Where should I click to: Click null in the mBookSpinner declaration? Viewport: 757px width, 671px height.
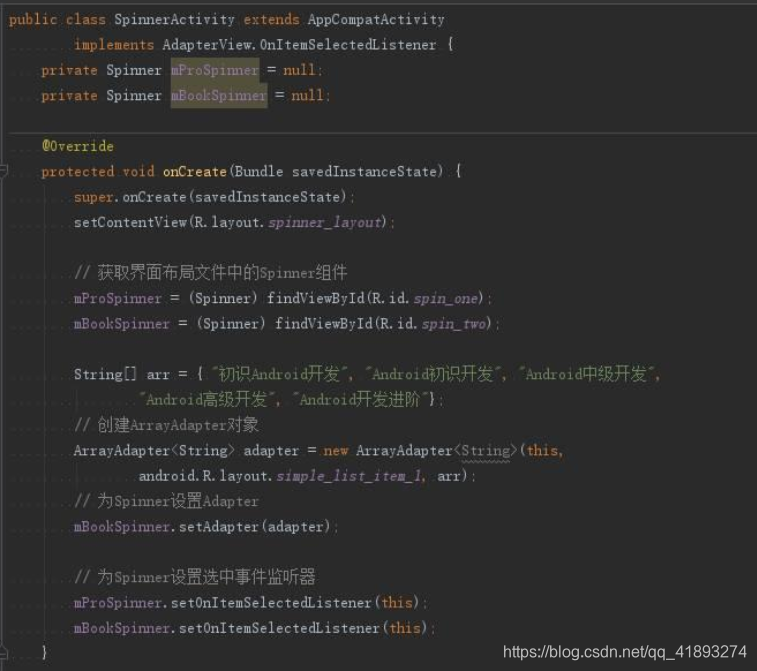point(307,96)
